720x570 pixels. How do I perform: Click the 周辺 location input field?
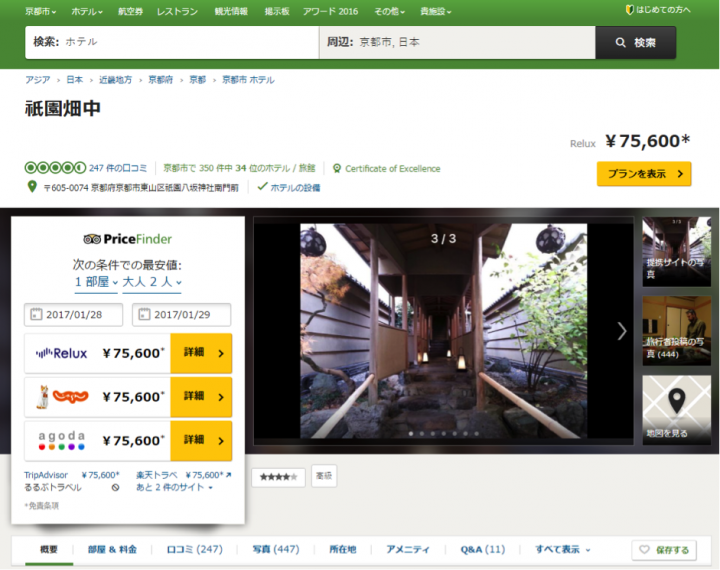(x=457, y=42)
